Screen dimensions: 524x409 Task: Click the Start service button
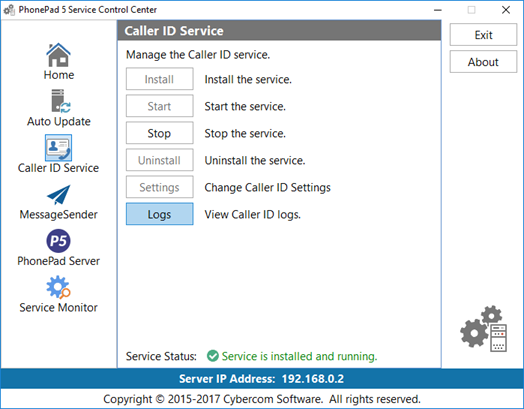click(x=159, y=106)
